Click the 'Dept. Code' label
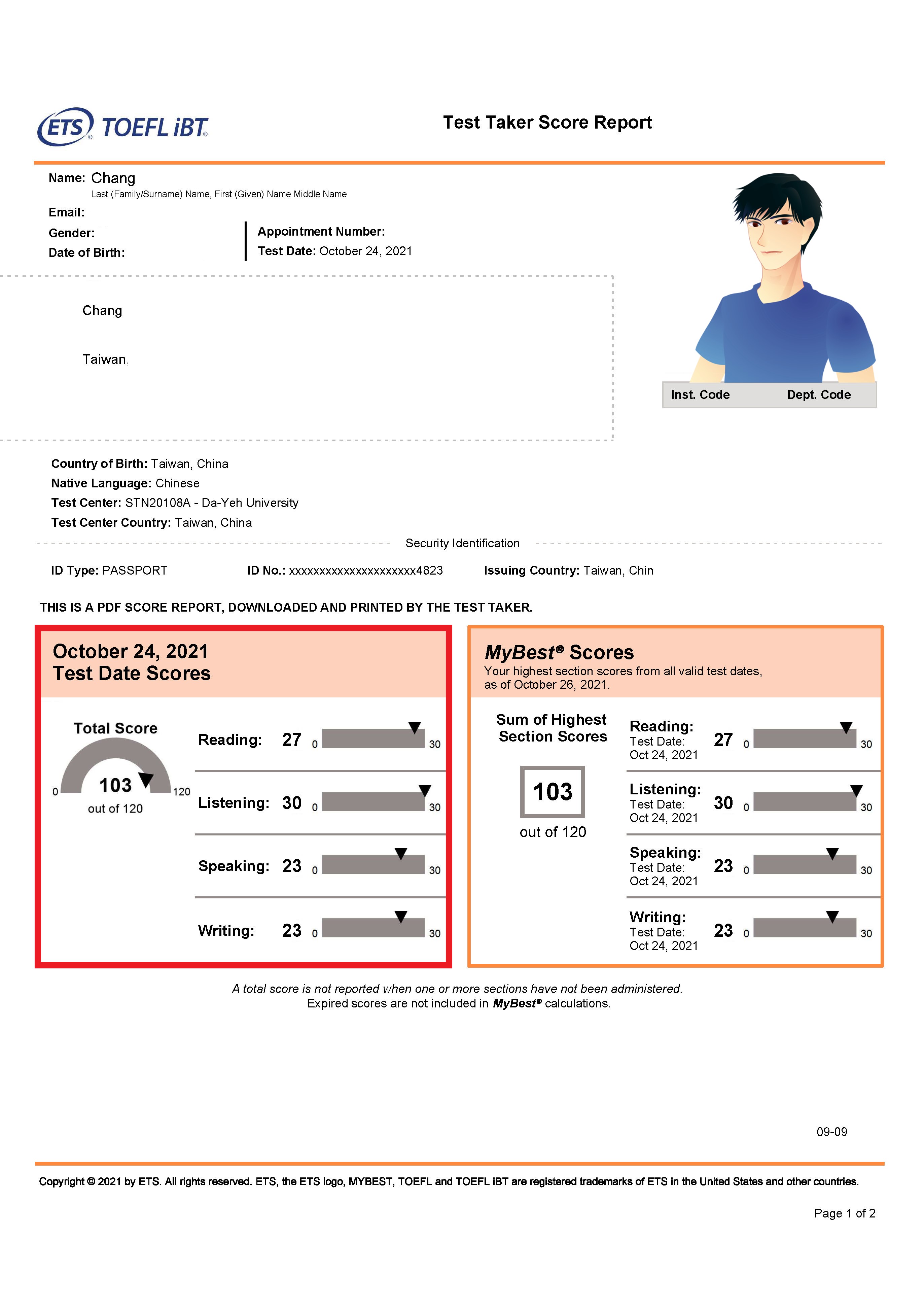The width and height of the screenshot is (924, 1307). pyautogui.click(x=819, y=394)
